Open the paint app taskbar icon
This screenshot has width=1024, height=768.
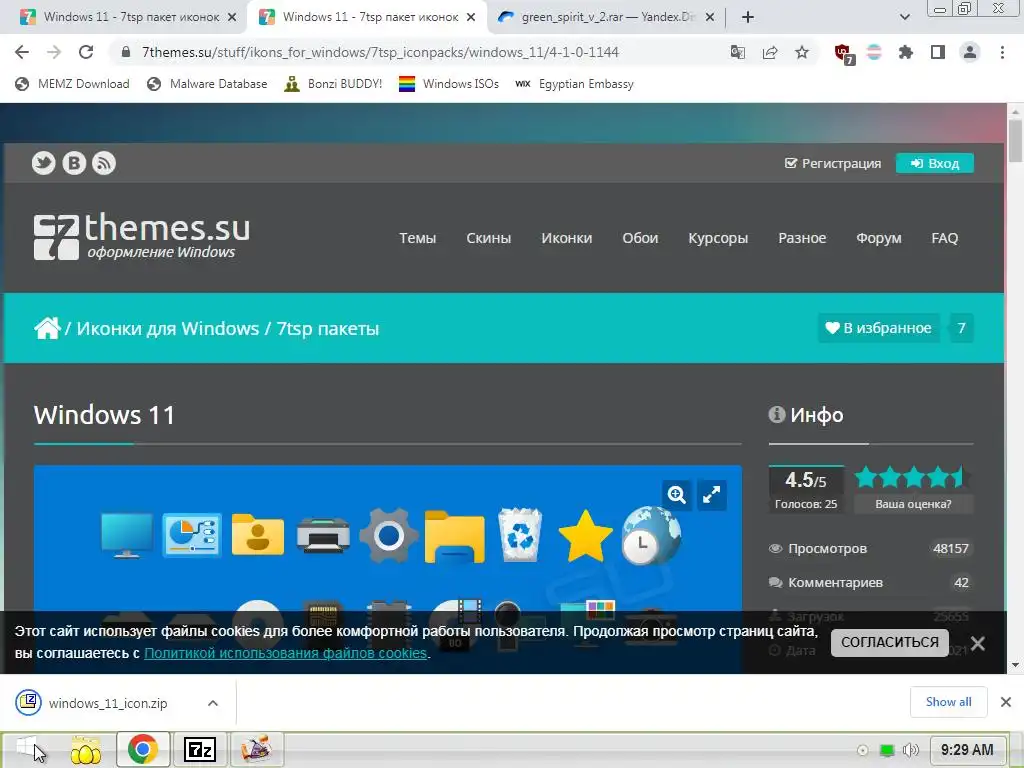(x=256, y=748)
